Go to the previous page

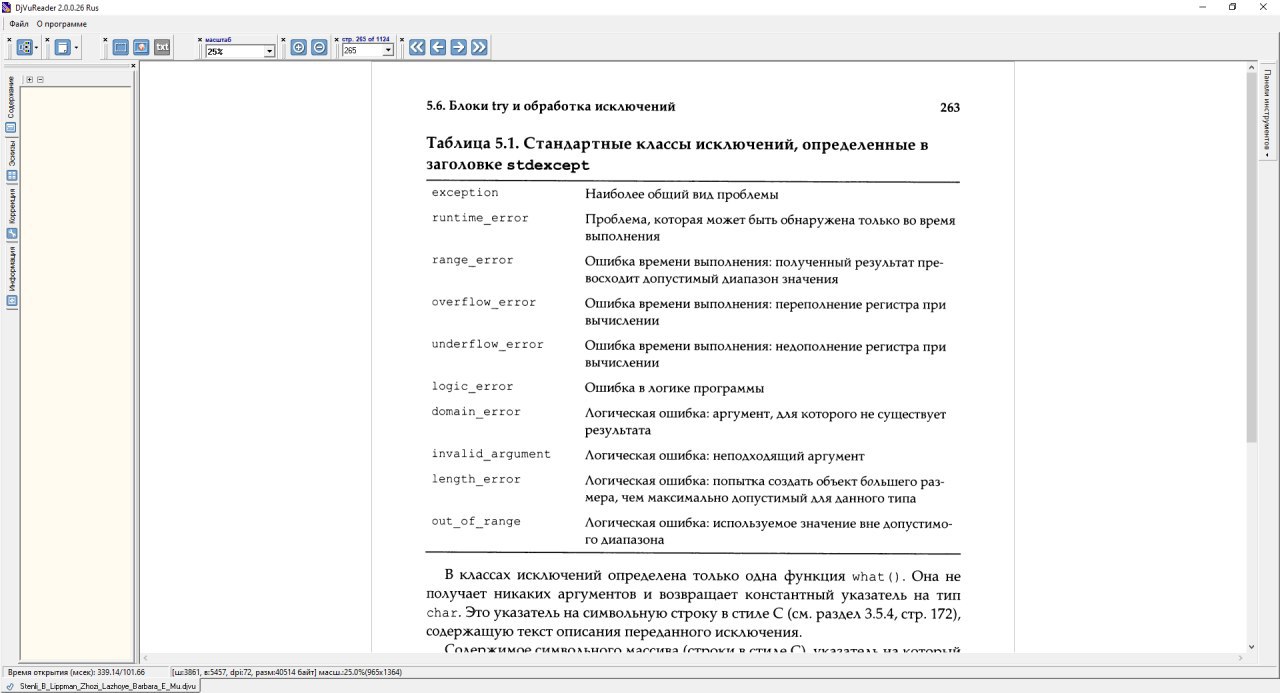tap(438, 47)
